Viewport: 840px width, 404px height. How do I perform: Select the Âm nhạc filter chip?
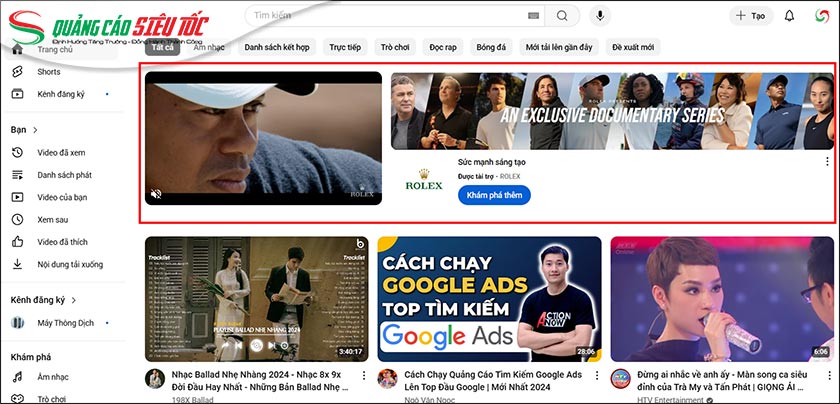tap(208, 47)
